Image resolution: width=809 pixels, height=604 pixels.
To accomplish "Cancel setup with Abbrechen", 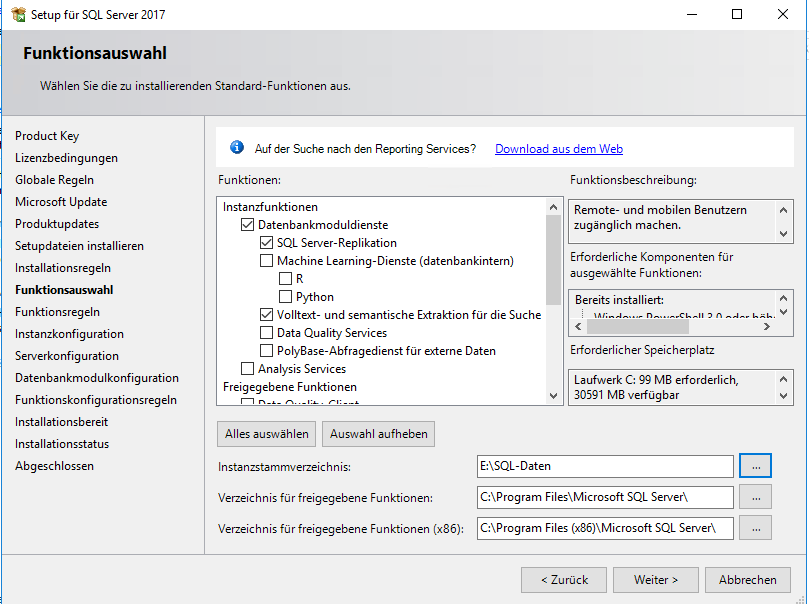I will coord(748,580).
